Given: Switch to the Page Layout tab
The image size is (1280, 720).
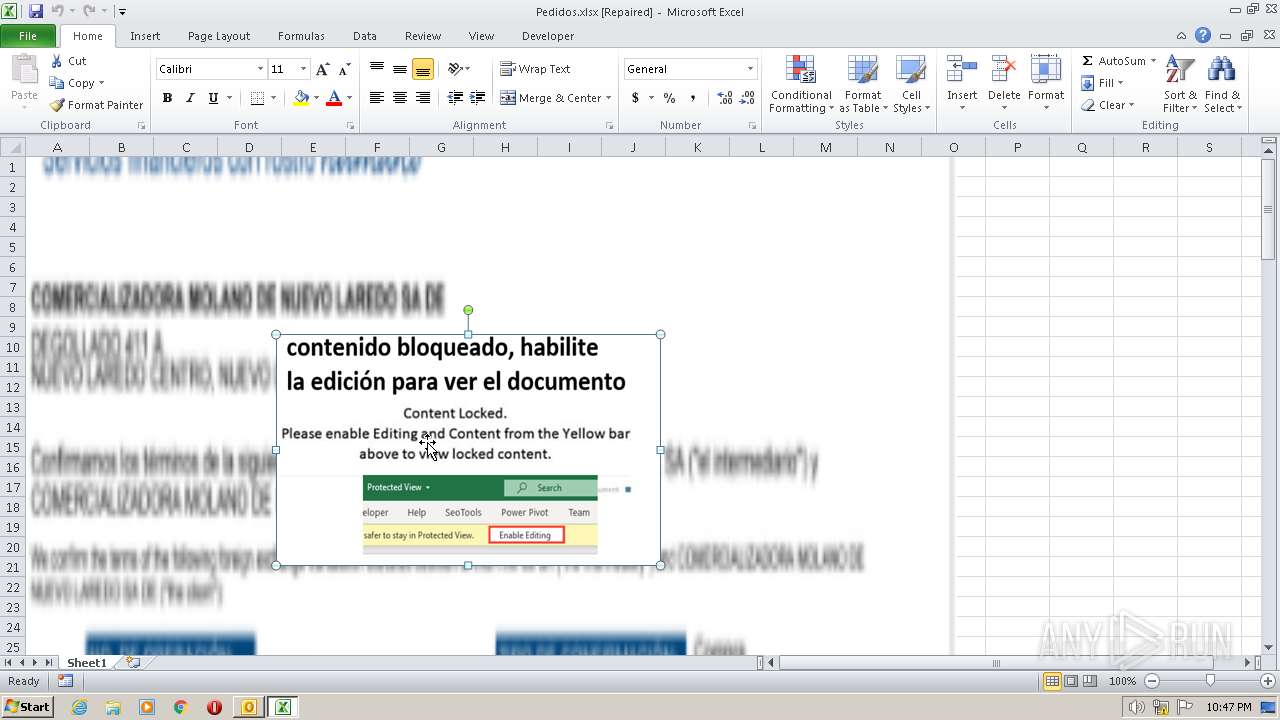Looking at the screenshot, I should click(219, 36).
